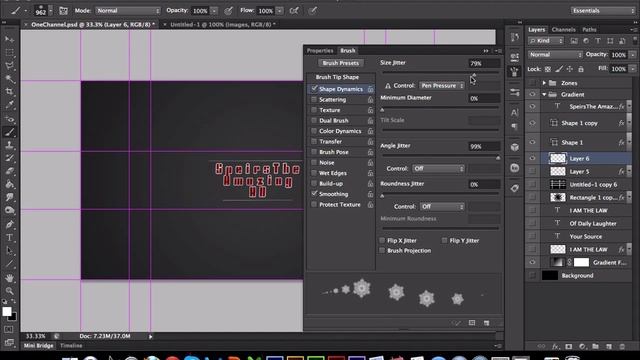Enable Dual Brush checkbox
640x360 pixels.
[314, 120]
